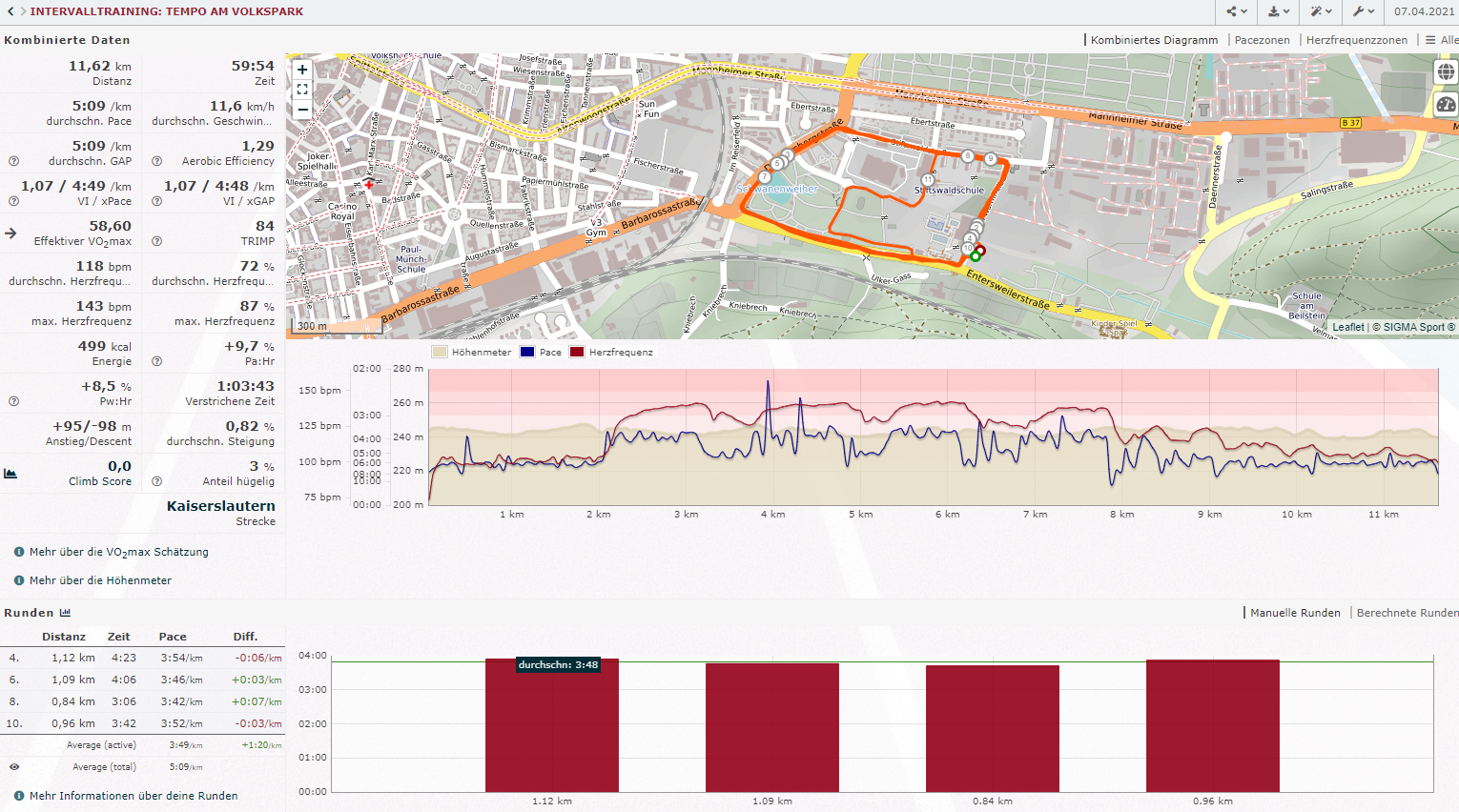This screenshot has height=812, width=1459.
Task: Go to previous activity with left arrow
Action: pyautogui.click(x=10, y=11)
